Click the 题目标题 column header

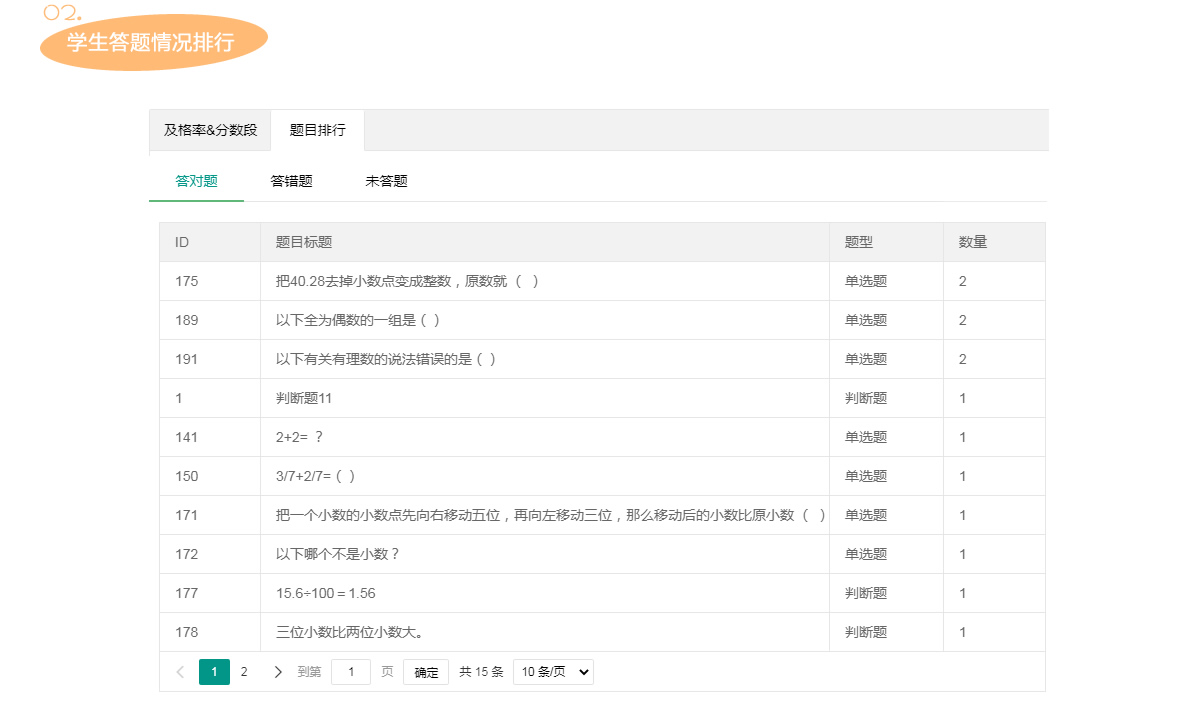tap(304, 242)
